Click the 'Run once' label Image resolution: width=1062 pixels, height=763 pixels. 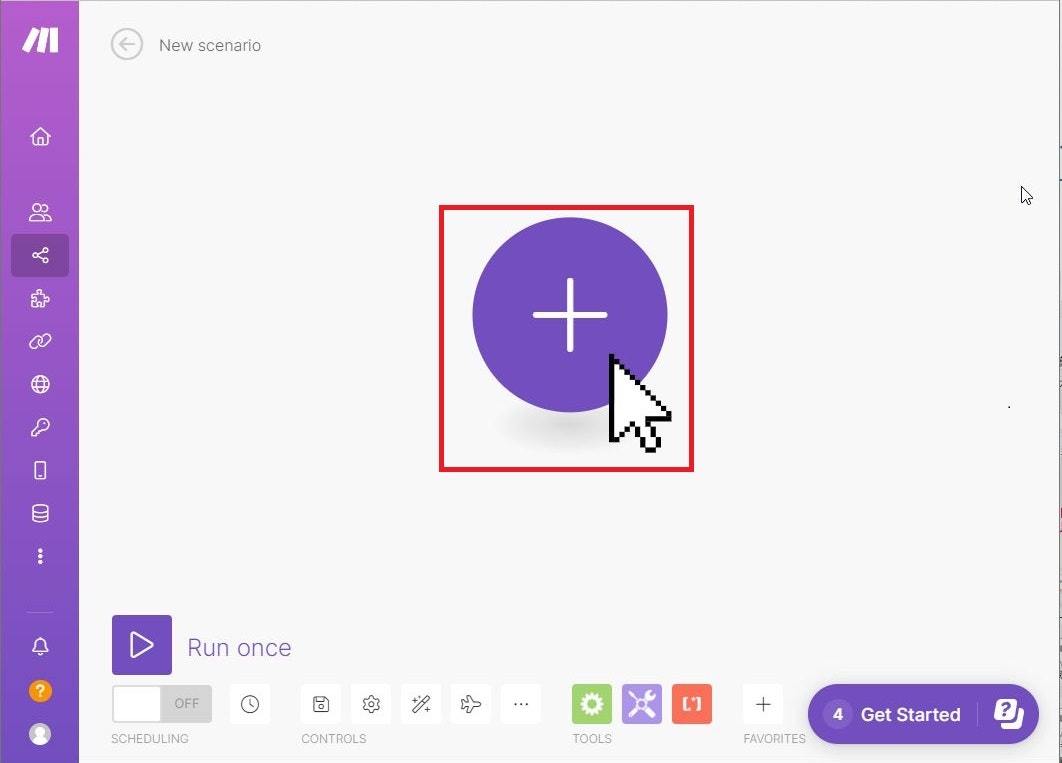tap(239, 648)
